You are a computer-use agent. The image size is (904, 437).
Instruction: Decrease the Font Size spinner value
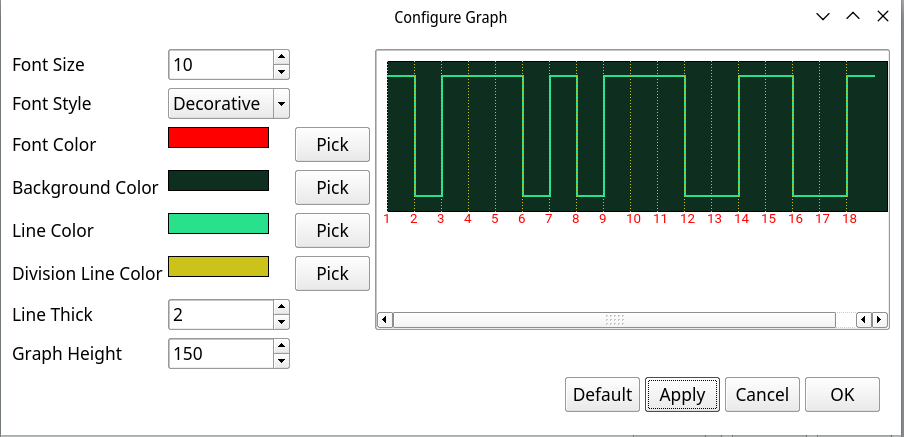pos(281,72)
